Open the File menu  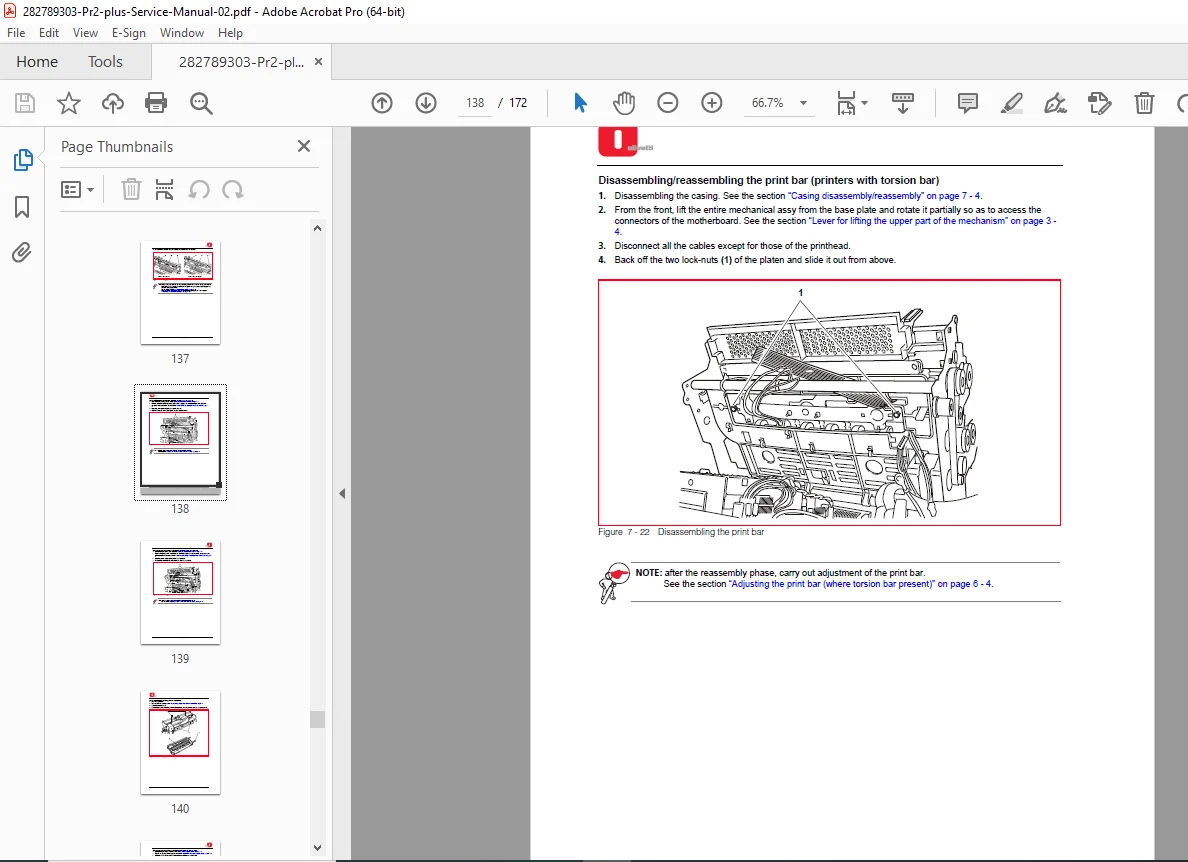click(x=16, y=33)
